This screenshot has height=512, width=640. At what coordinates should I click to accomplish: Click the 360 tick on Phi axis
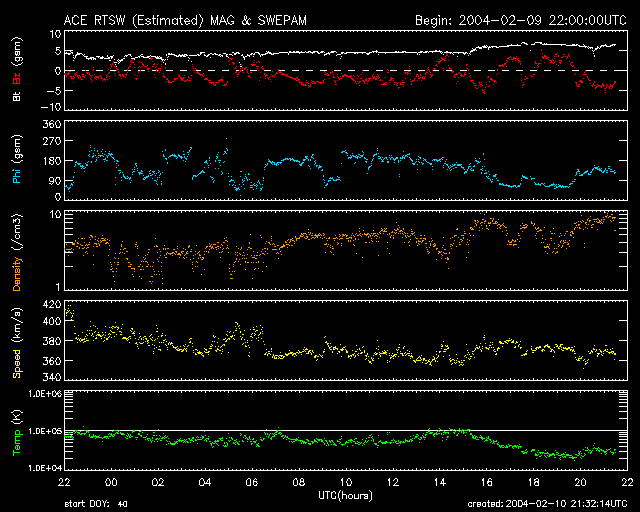tap(51, 125)
